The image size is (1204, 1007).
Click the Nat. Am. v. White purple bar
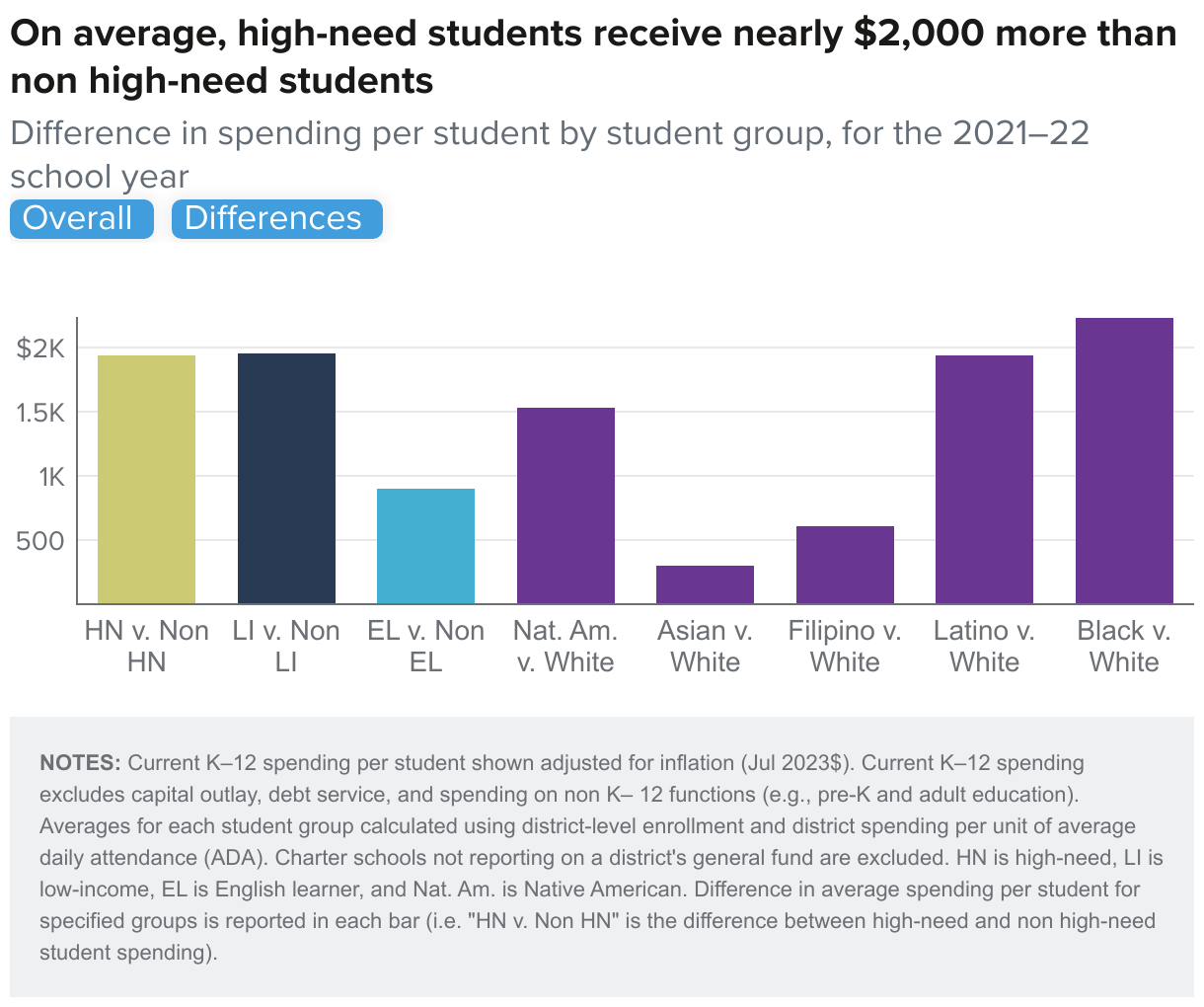click(565, 503)
